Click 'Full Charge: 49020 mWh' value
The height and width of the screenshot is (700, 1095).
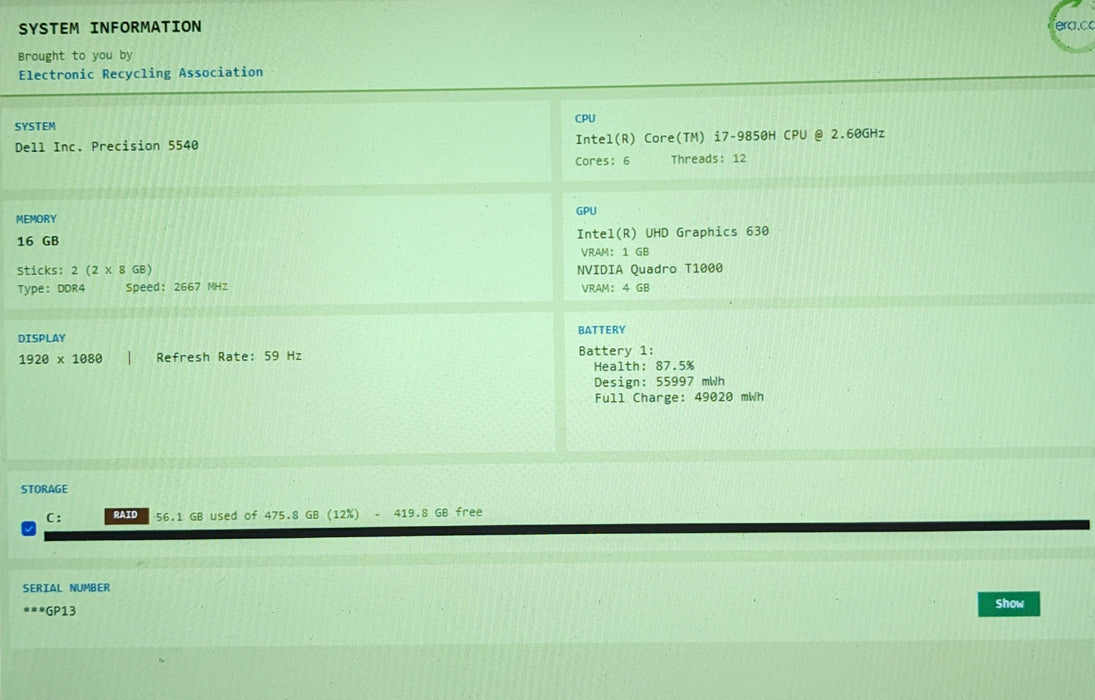679,398
